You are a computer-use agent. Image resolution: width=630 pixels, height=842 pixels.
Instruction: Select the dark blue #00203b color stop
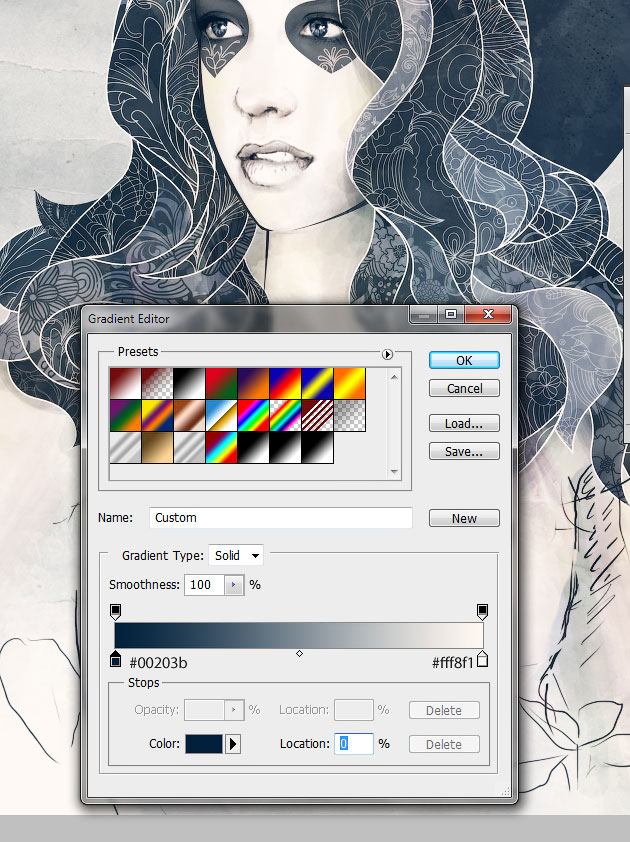pyautogui.click(x=115, y=659)
